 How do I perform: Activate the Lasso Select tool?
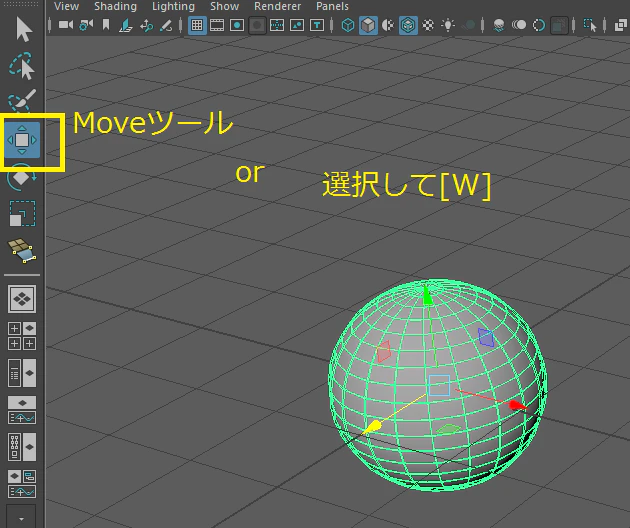click(22, 65)
